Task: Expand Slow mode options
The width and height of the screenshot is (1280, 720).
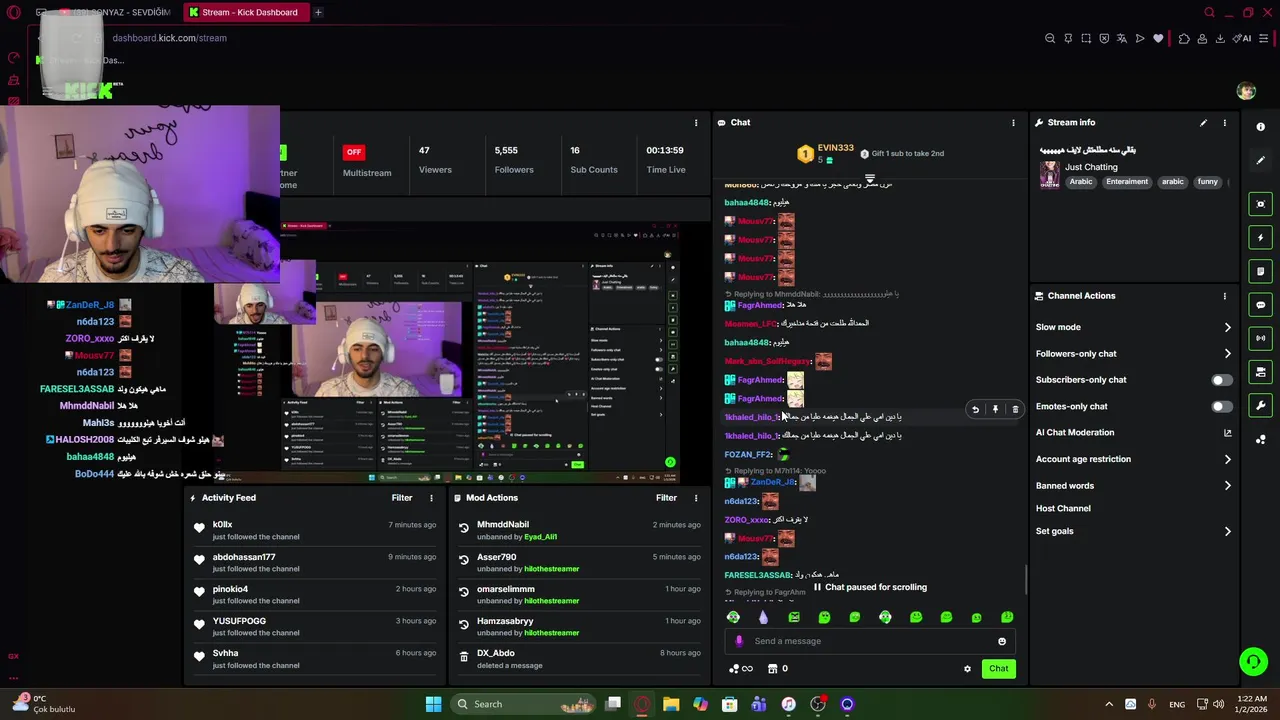Action: pos(1134,327)
